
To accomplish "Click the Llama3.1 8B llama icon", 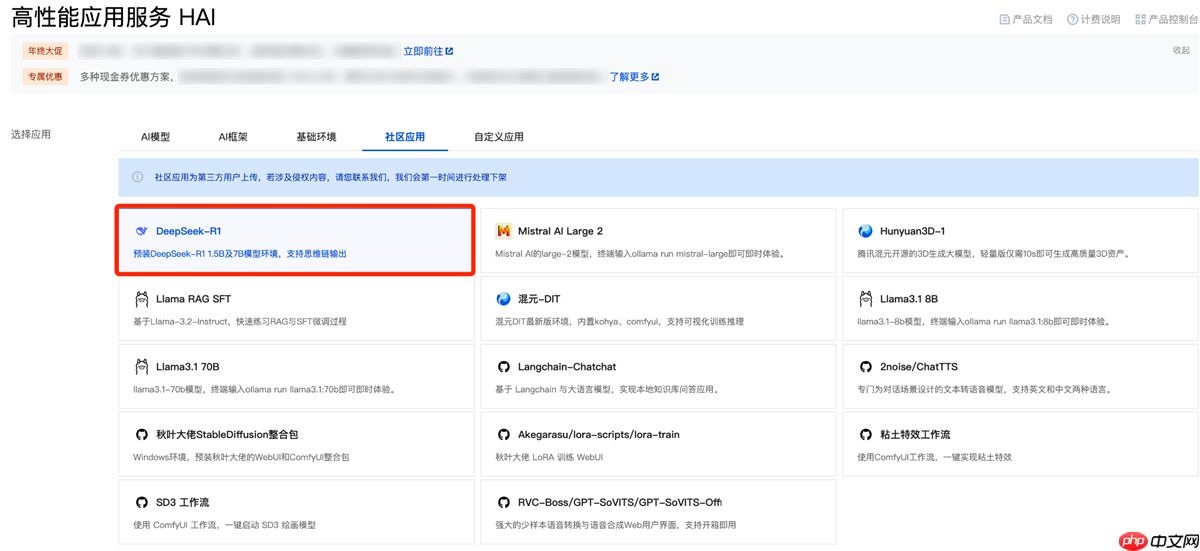I will [x=866, y=299].
